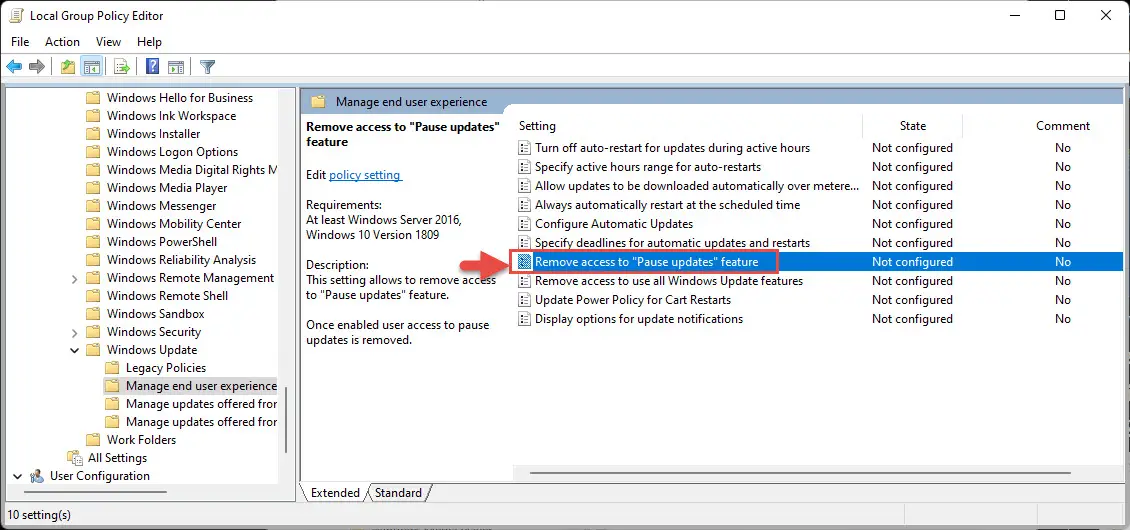Switch to the Extended tab
This screenshot has width=1130, height=530.
[335, 493]
